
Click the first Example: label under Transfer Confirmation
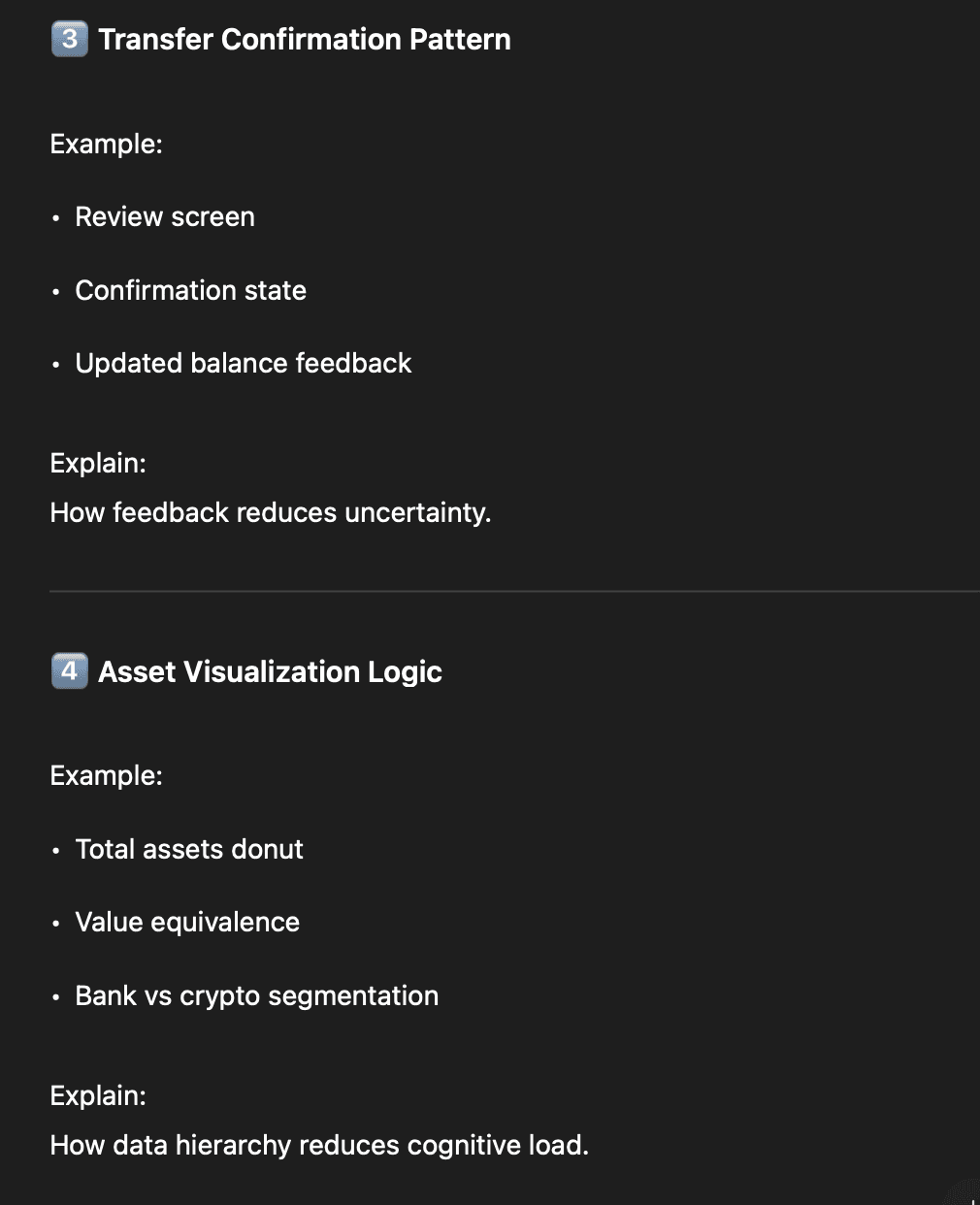coord(107,144)
